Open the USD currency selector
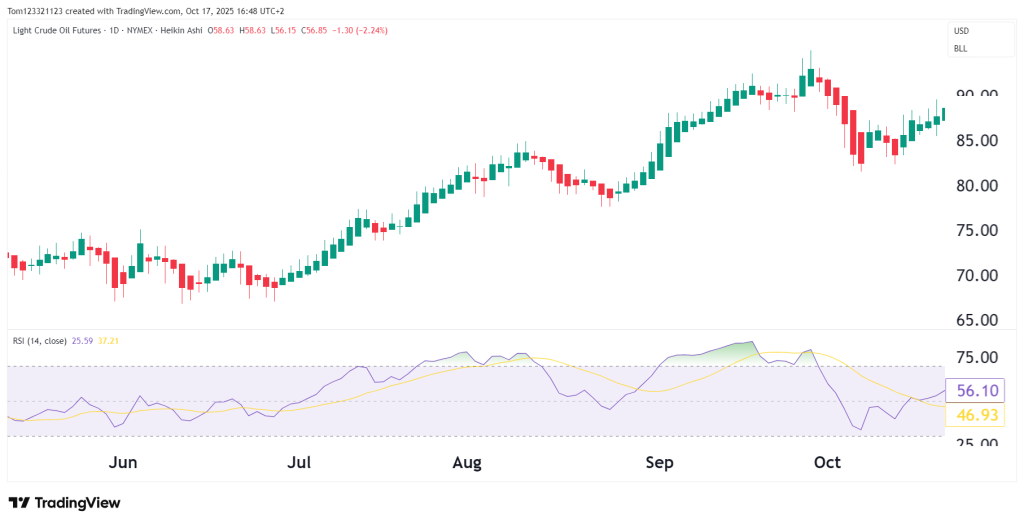 (960, 31)
